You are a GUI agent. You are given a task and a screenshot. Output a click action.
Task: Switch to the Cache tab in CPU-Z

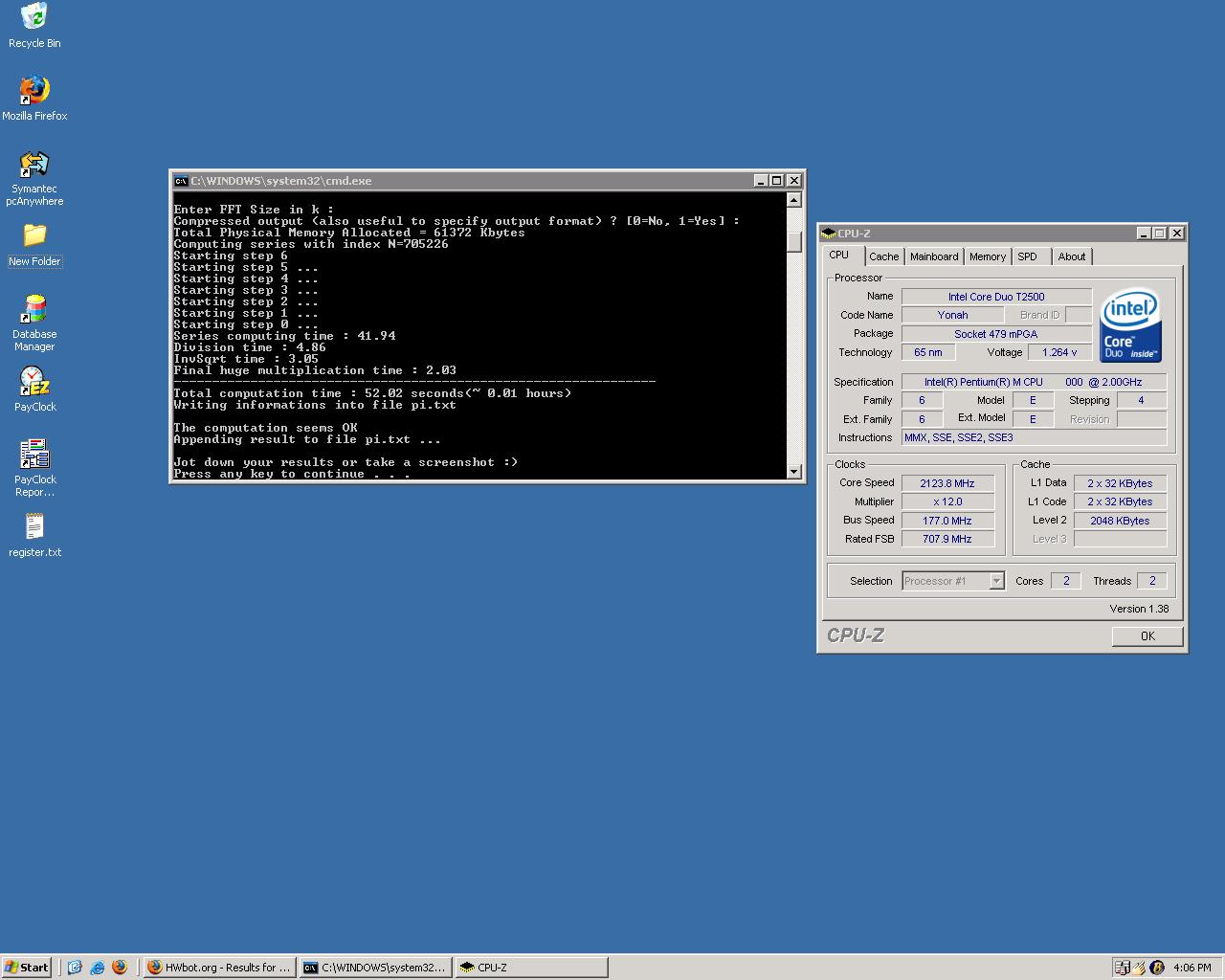click(883, 256)
